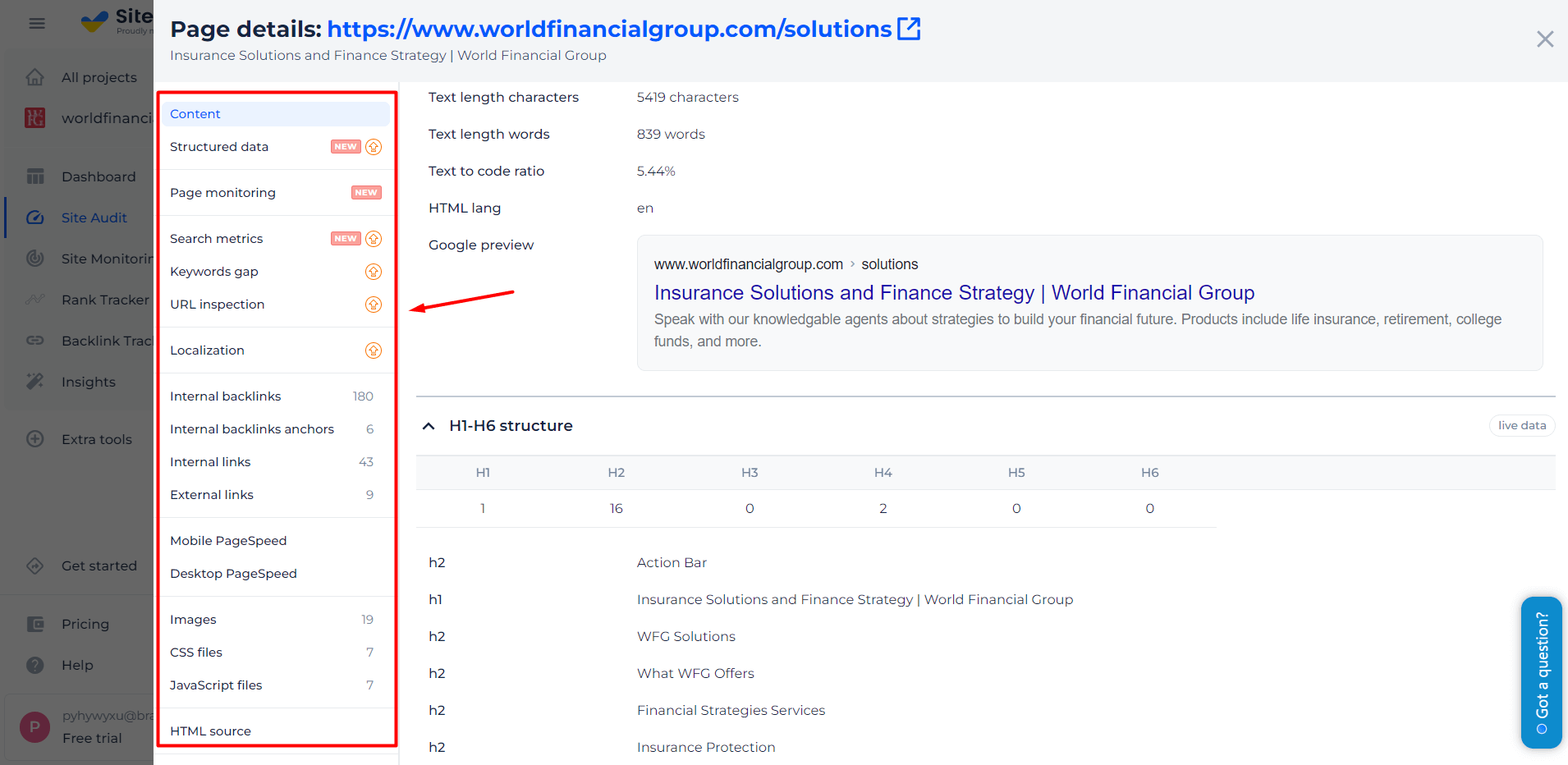The image size is (1568, 765).
Task: Click the H2 count value 16
Action: [617, 509]
